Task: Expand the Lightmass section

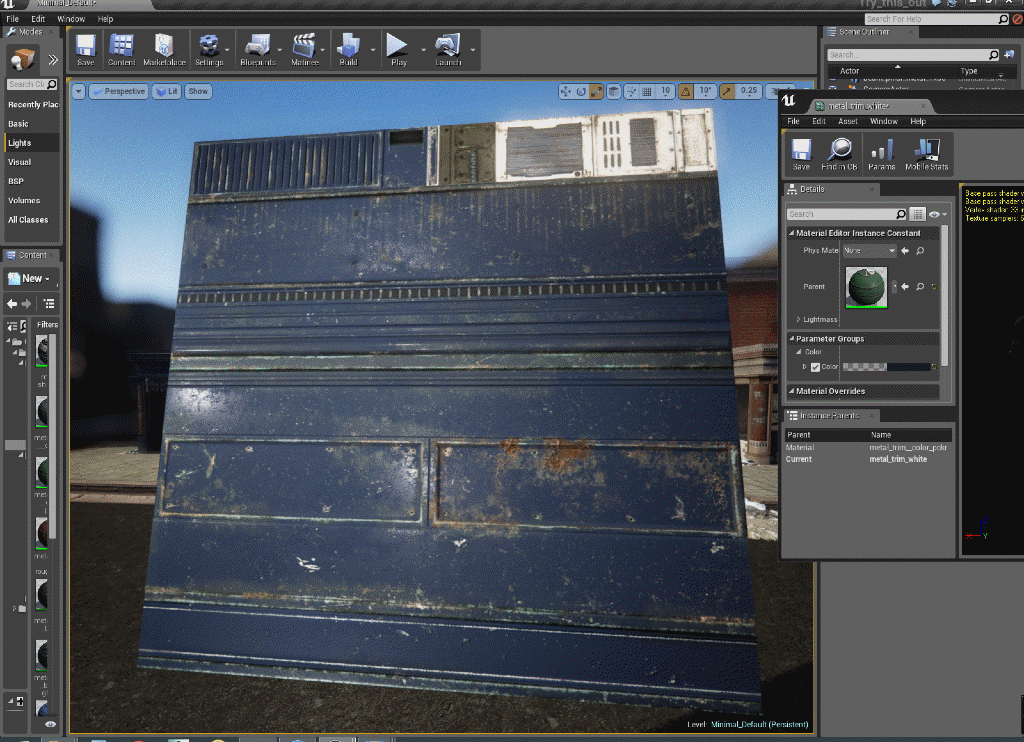Action: coord(798,319)
